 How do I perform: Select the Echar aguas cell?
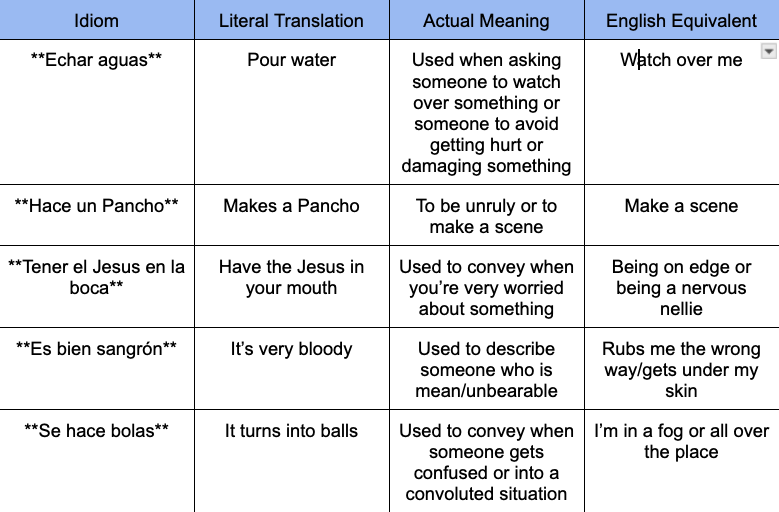pos(96,112)
